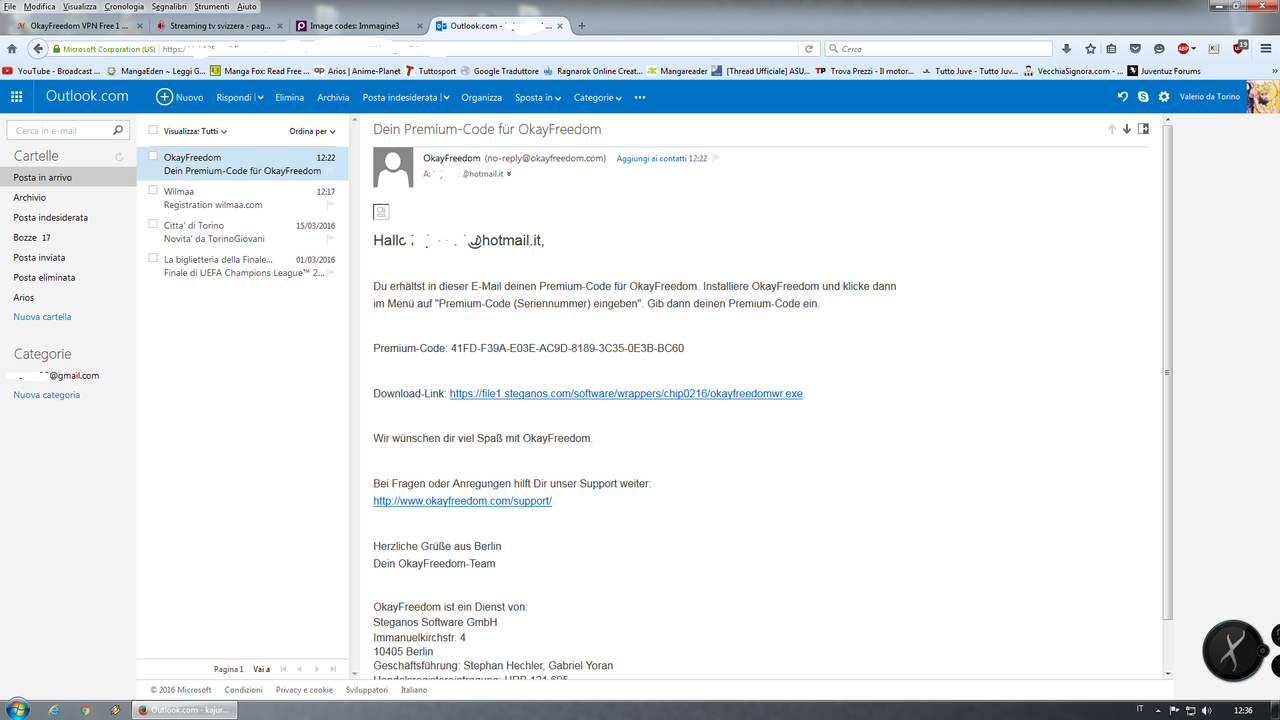The height and width of the screenshot is (720, 1280).
Task: Click the Aggiungi ai contatti link
Action: click(x=651, y=158)
